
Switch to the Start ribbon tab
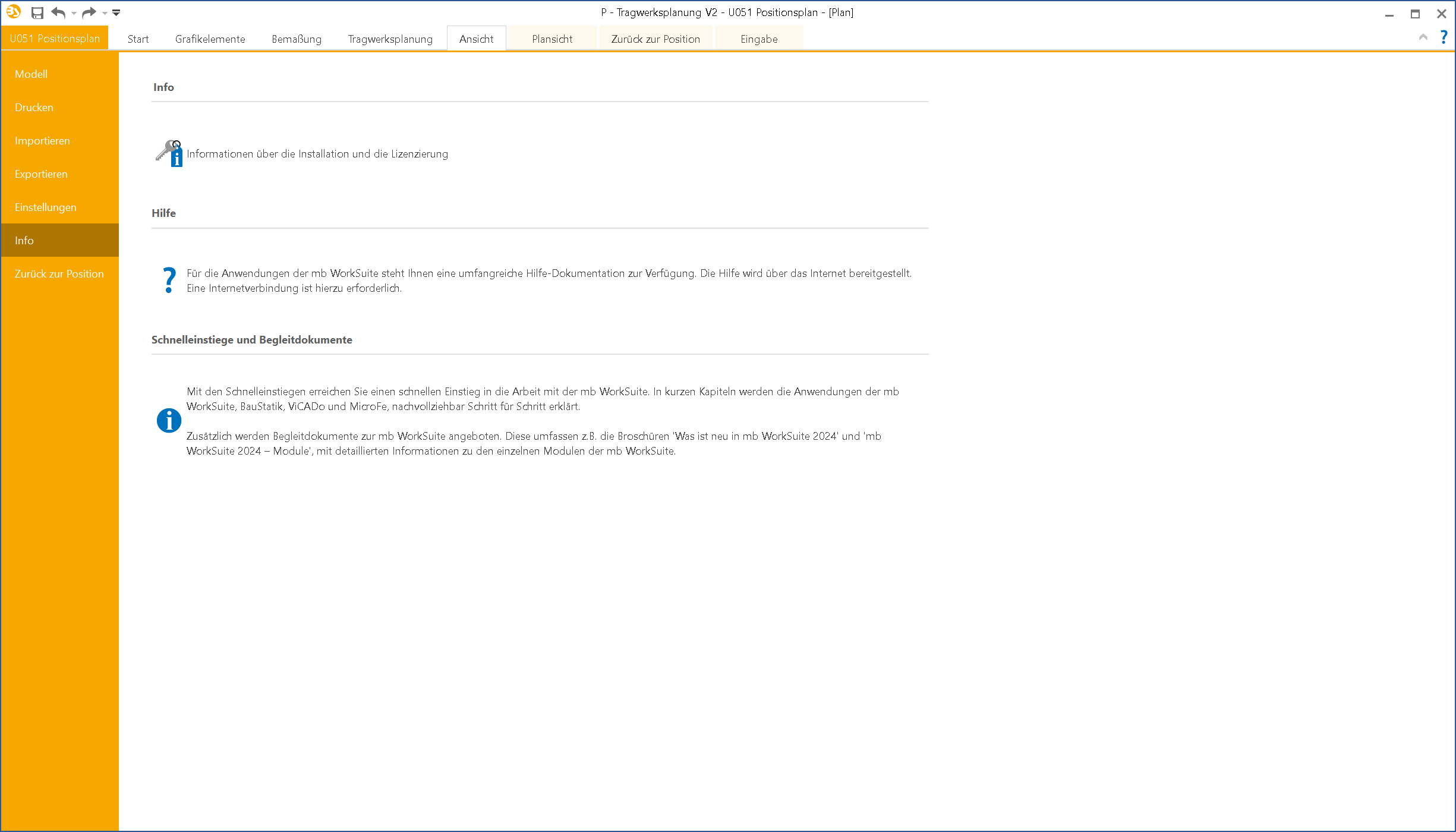pyautogui.click(x=138, y=39)
